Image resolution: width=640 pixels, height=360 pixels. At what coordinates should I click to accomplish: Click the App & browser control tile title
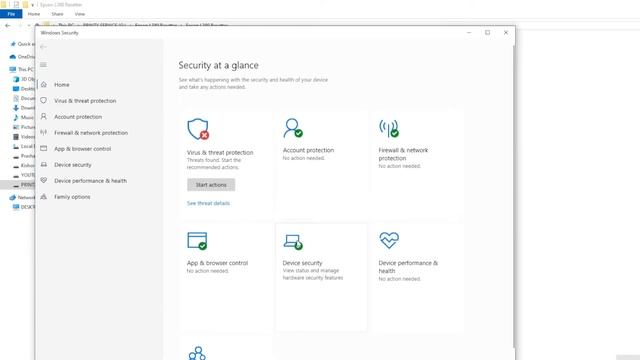(x=218, y=263)
